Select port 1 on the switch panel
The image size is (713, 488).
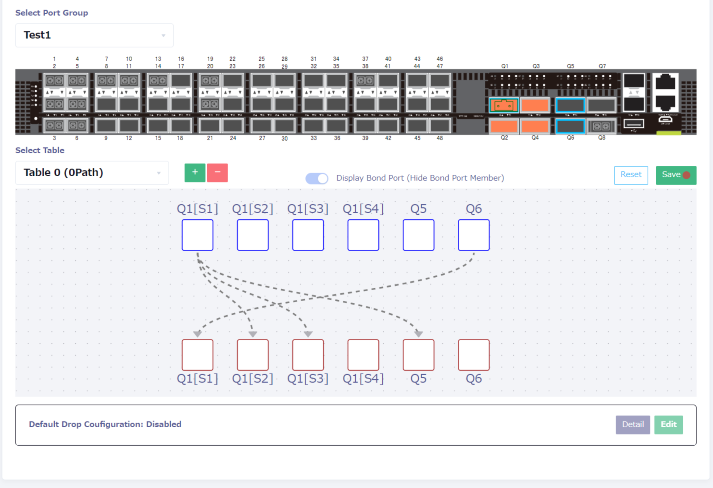point(55,81)
